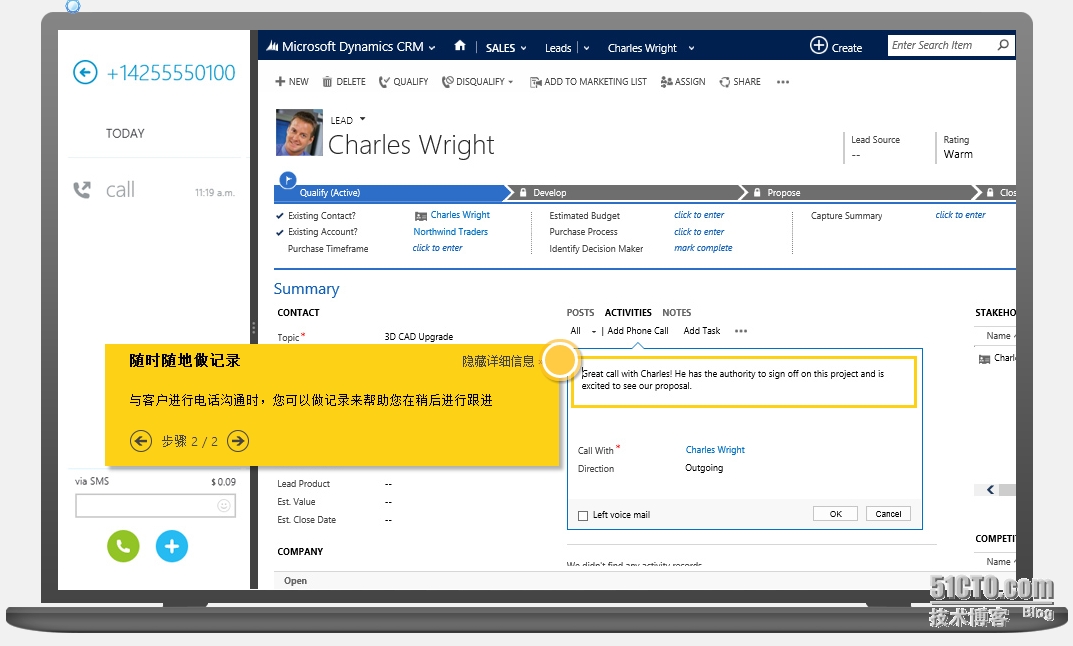Click the Warm rating value
Image resolution: width=1073 pixels, height=646 pixels.
[x=957, y=155]
